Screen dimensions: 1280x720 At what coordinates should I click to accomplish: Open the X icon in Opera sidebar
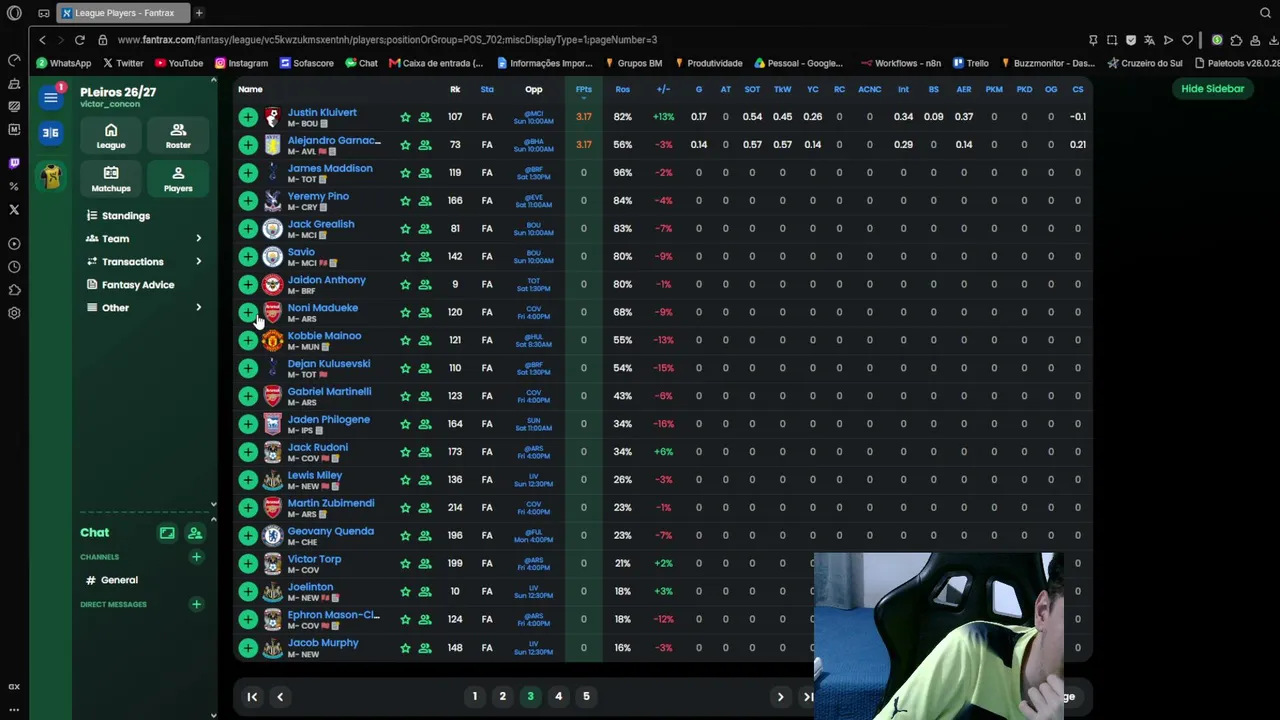[14, 210]
